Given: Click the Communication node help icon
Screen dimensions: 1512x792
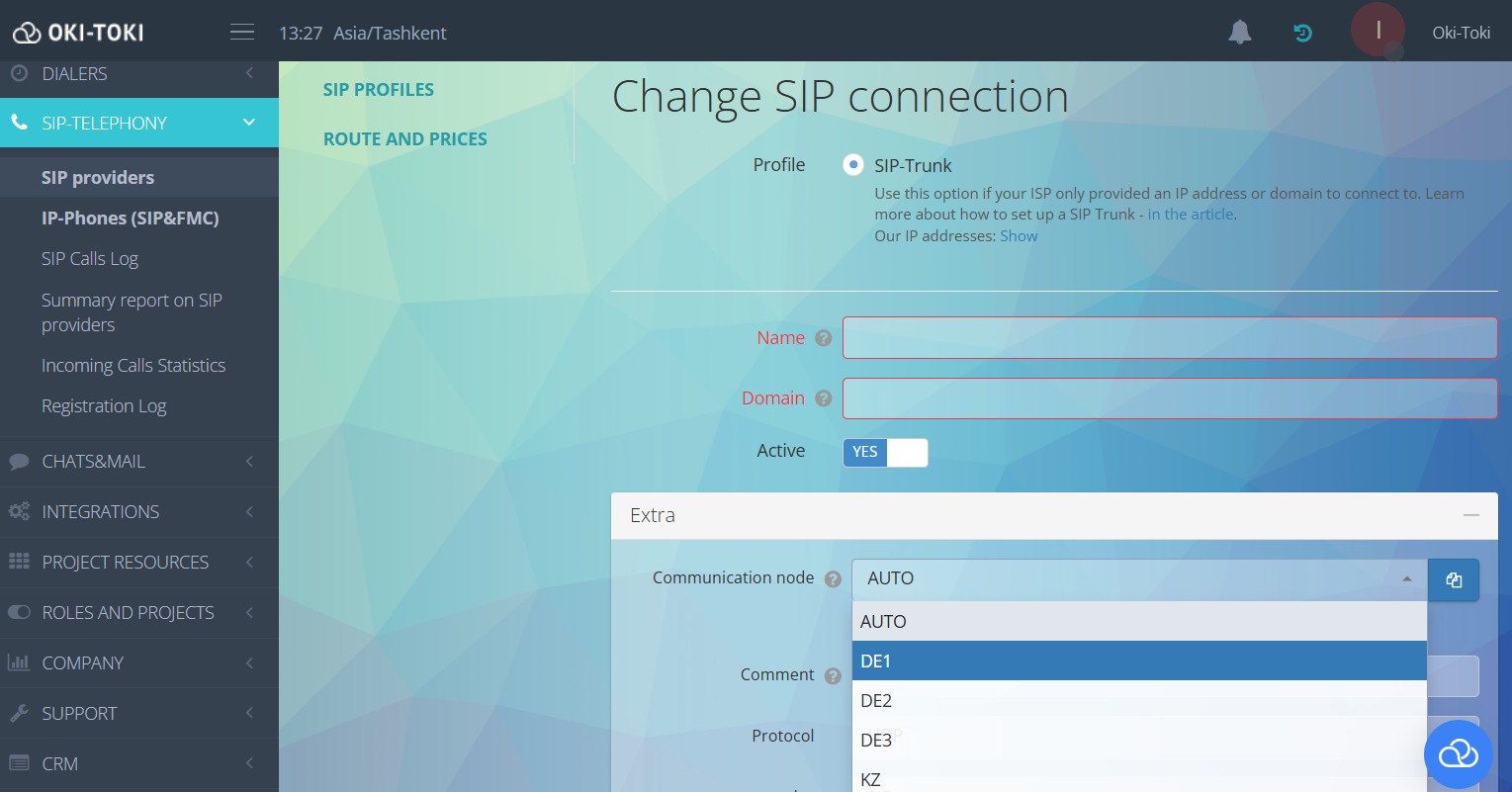Looking at the screenshot, I should tap(833, 578).
